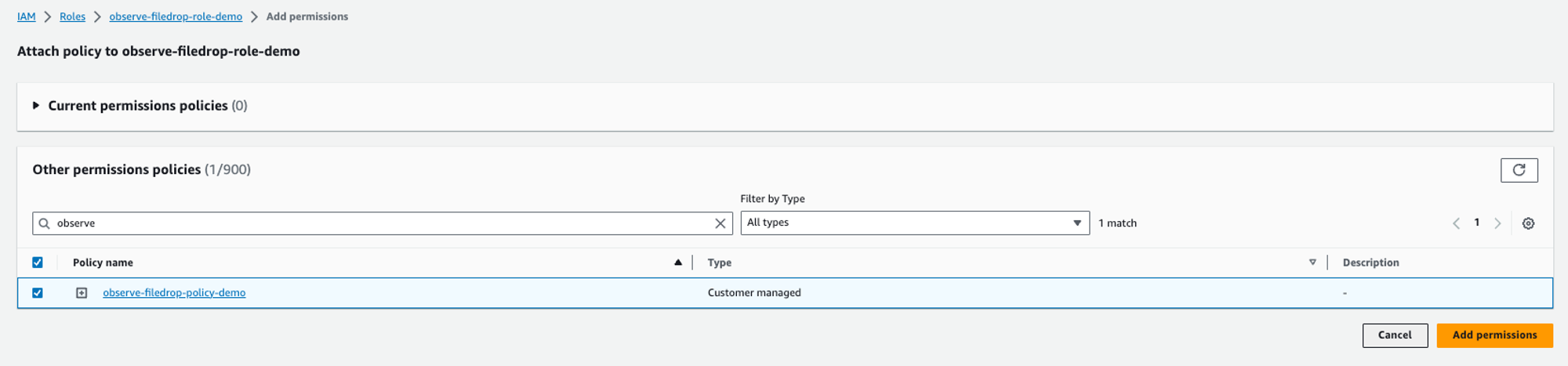Screen dimensions: 1568x366
Task: Go to previous page of policies
Action: [x=1456, y=223]
